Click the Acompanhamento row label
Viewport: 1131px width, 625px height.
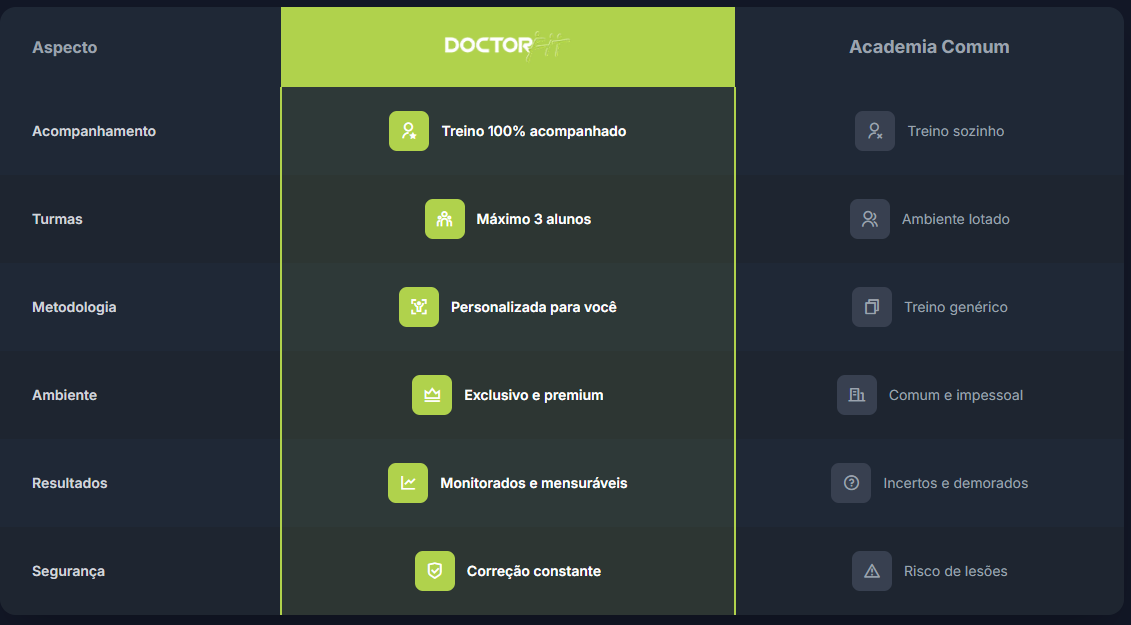pos(94,131)
